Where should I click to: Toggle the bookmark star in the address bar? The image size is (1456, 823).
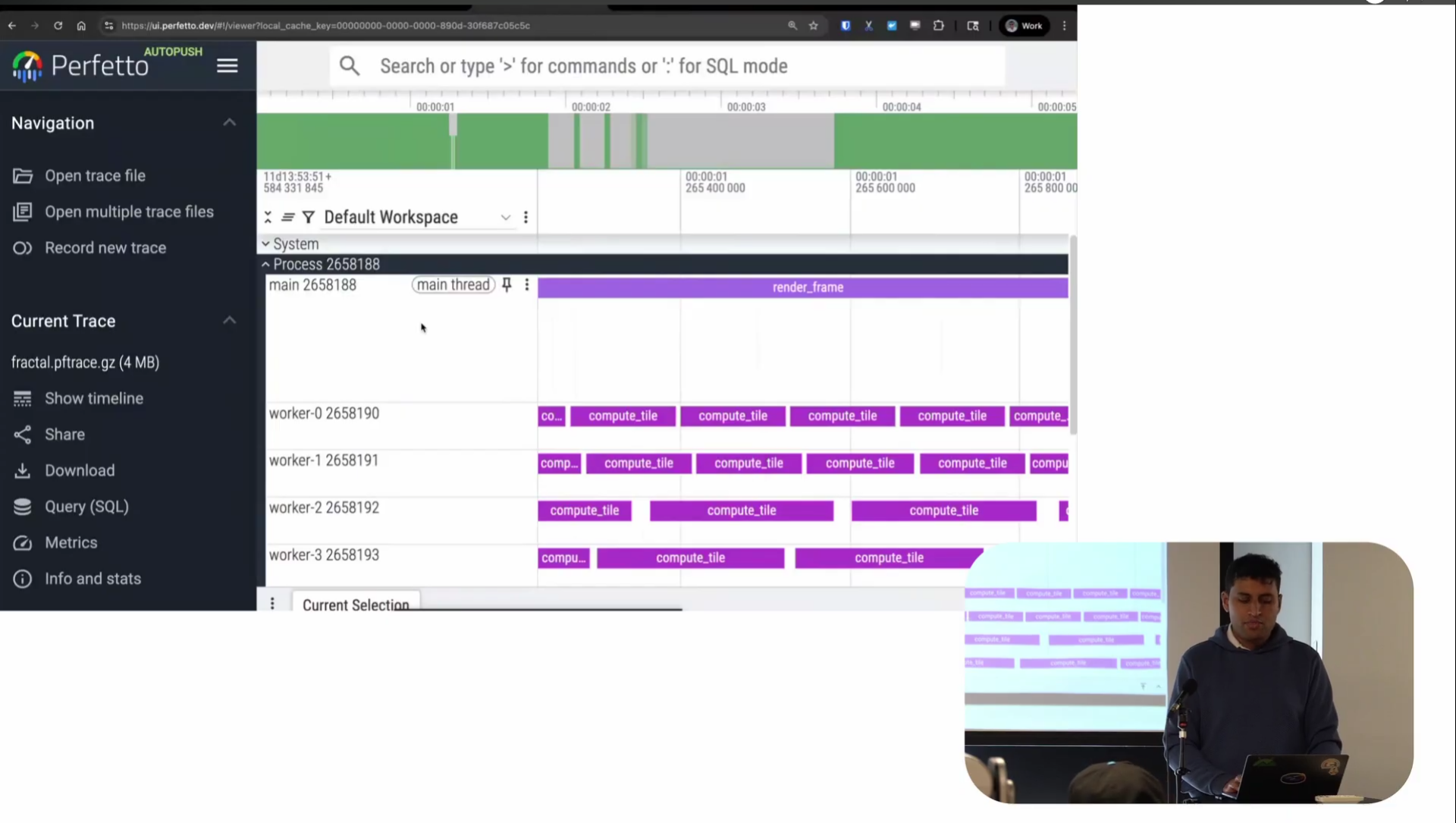(x=814, y=25)
